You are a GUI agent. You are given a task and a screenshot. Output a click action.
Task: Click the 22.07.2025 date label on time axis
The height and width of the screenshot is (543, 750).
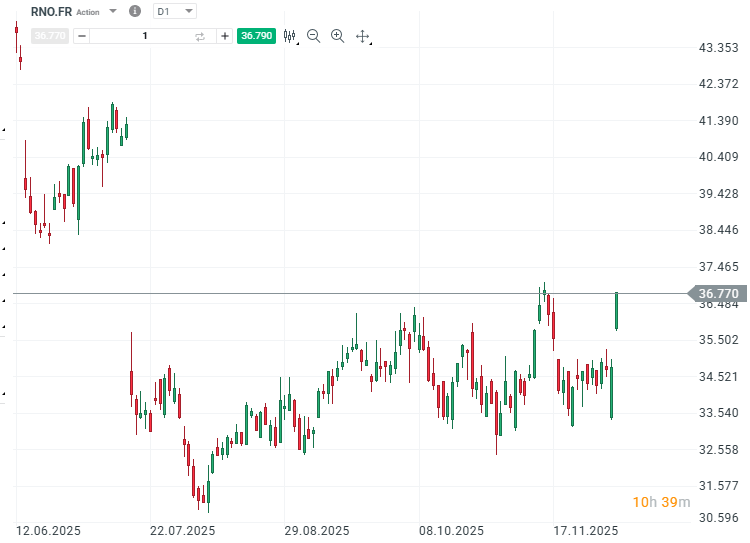click(x=182, y=530)
